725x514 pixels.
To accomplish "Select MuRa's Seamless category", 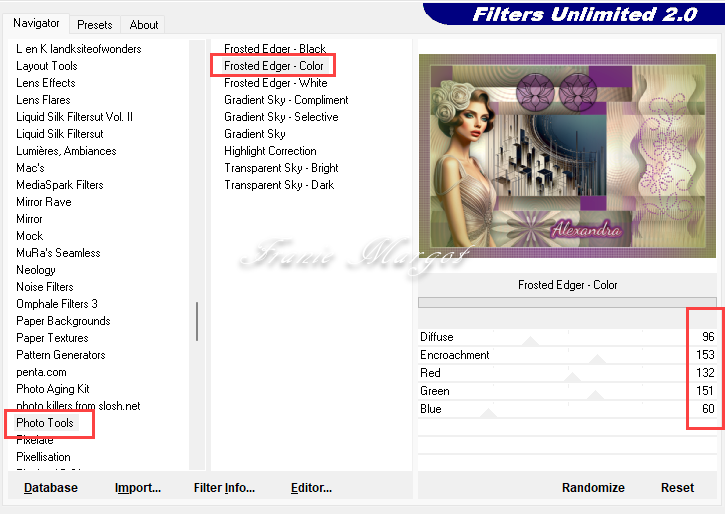I will 58,253.
